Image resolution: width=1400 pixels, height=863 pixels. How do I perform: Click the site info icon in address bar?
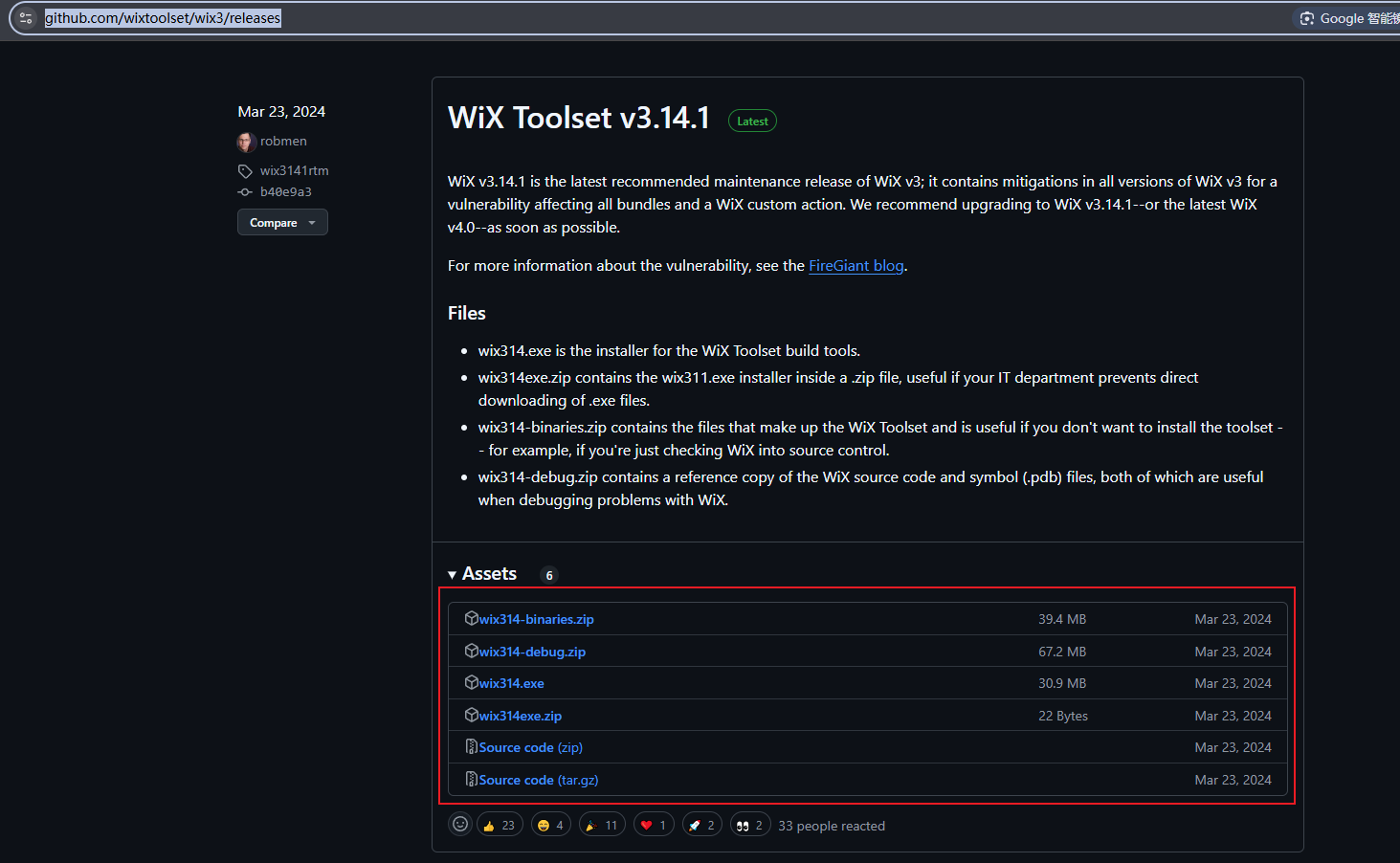(x=26, y=18)
